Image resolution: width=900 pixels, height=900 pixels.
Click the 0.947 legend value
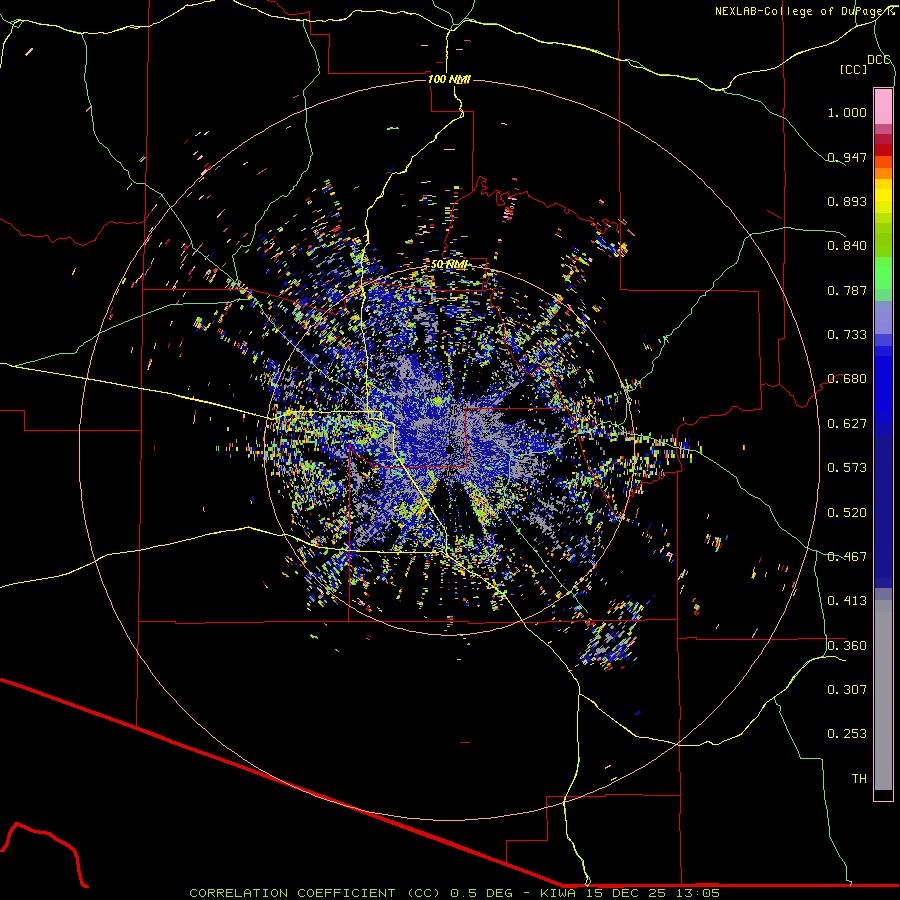(x=847, y=157)
